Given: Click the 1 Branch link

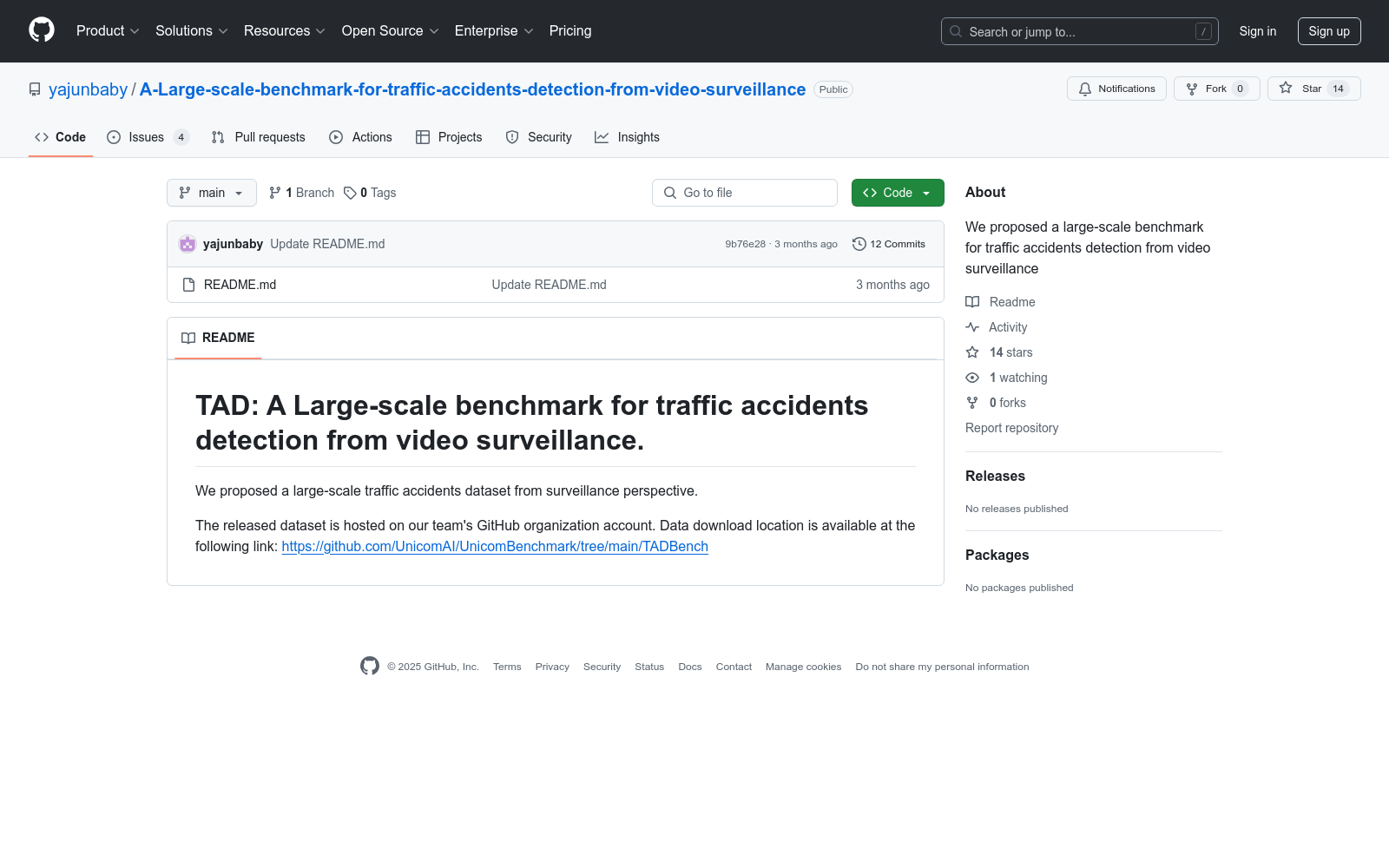Looking at the screenshot, I should (301, 193).
